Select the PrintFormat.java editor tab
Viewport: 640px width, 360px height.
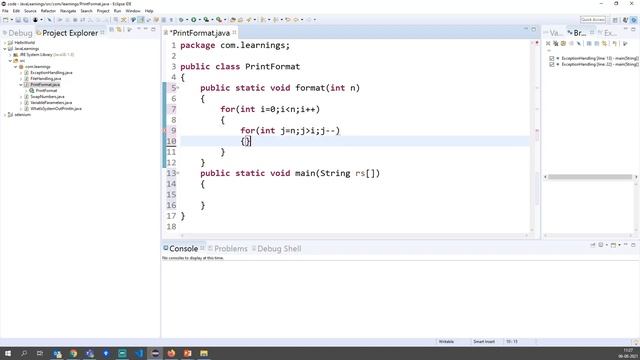pyautogui.click(x=200, y=33)
